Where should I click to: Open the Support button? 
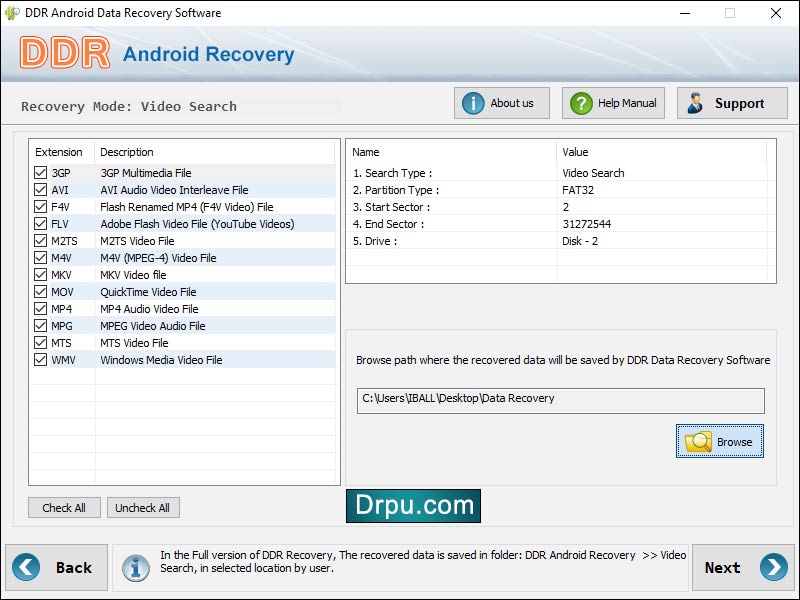click(732, 103)
